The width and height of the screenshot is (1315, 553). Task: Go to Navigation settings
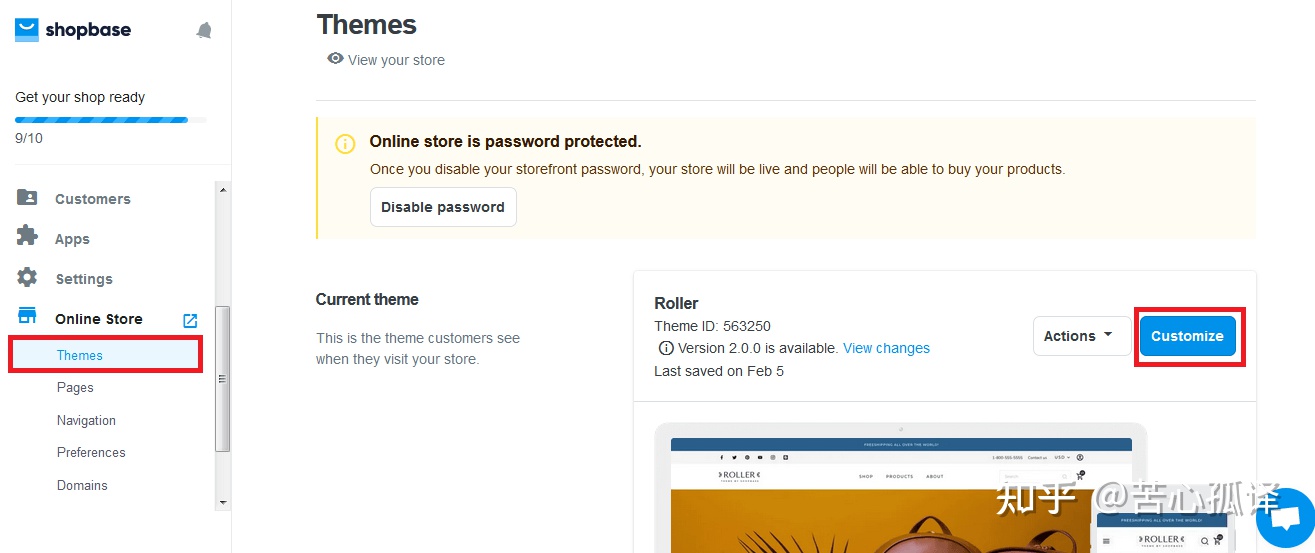(x=86, y=420)
